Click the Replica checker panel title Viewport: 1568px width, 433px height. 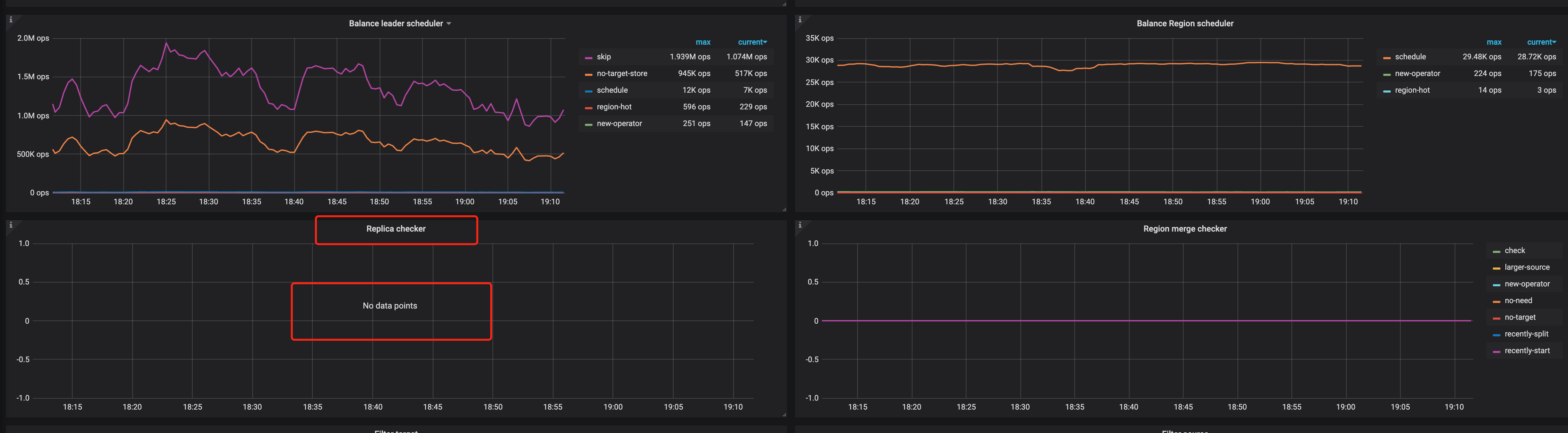pyautogui.click(x=396, y=229)
